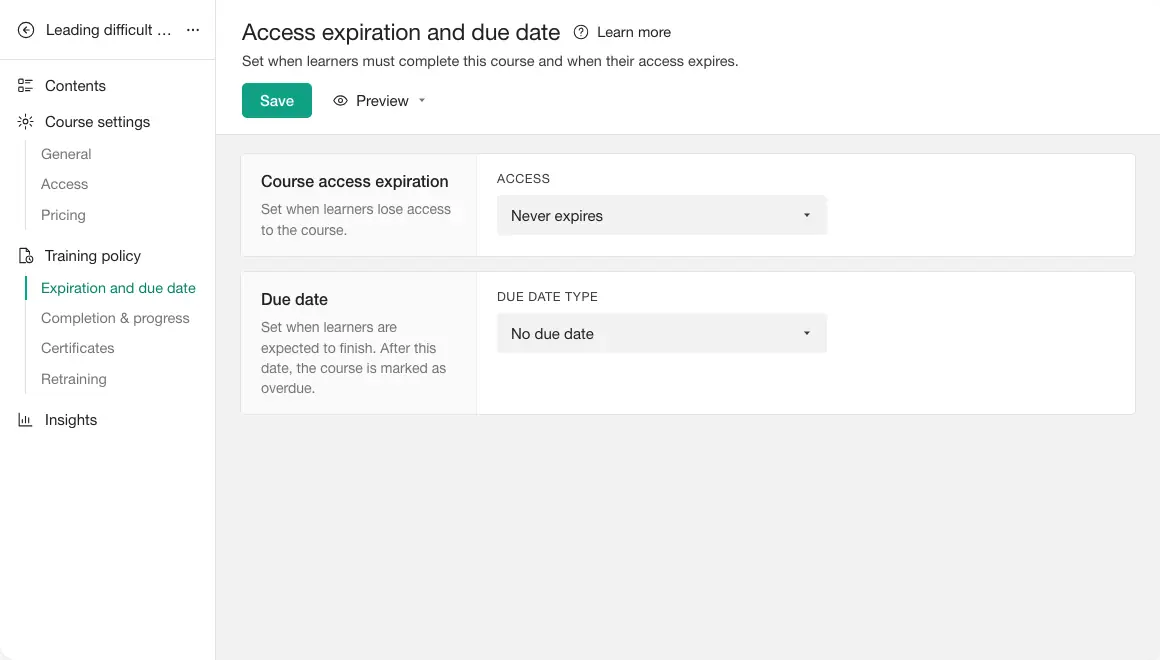Click the Leading difficult course title
Image resolution: width=1160 pixels, height=660 pixels.
point(108,30)
